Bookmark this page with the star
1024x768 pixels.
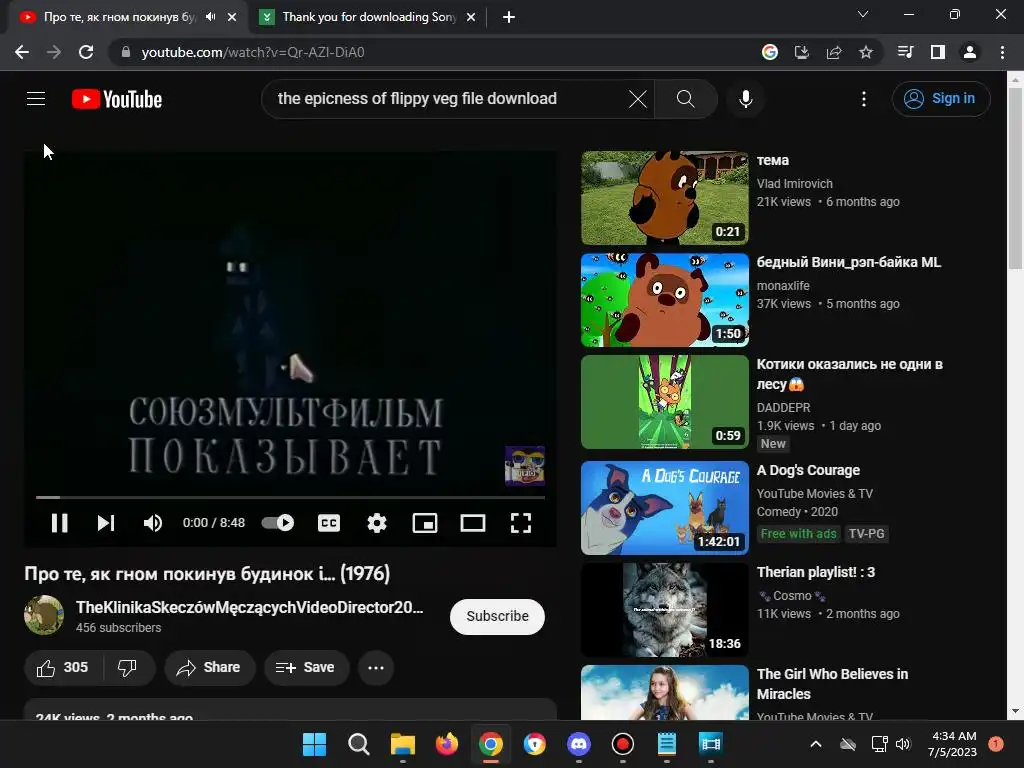pos(866,52)
